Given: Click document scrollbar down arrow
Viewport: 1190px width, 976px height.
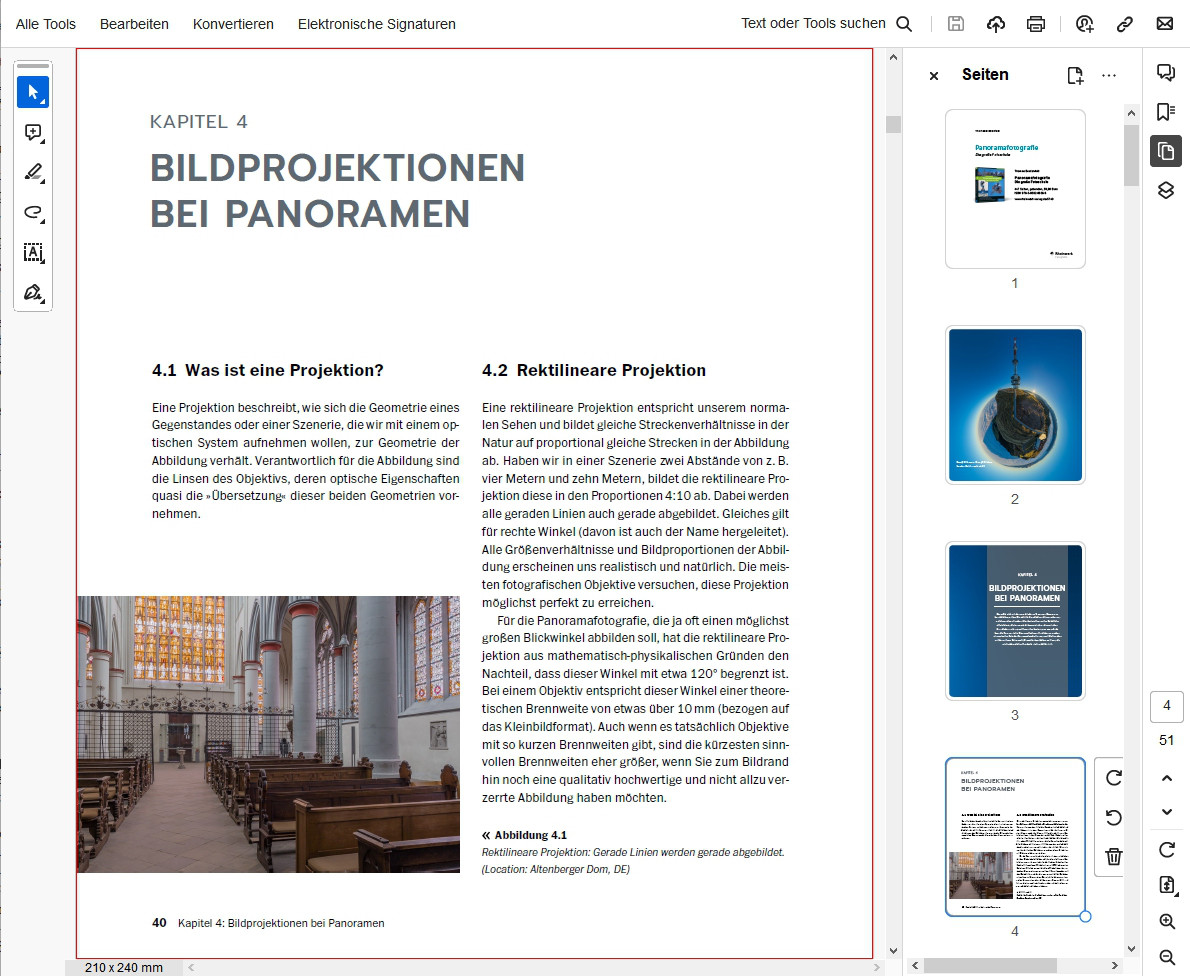Looking at the screenshot, I should point(893,951).
